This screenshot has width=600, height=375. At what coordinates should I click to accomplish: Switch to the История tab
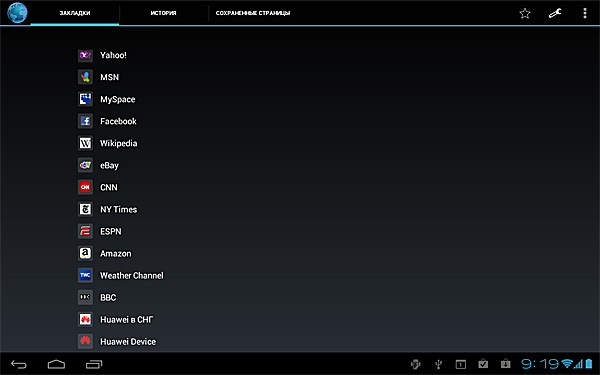pos(163,13)
